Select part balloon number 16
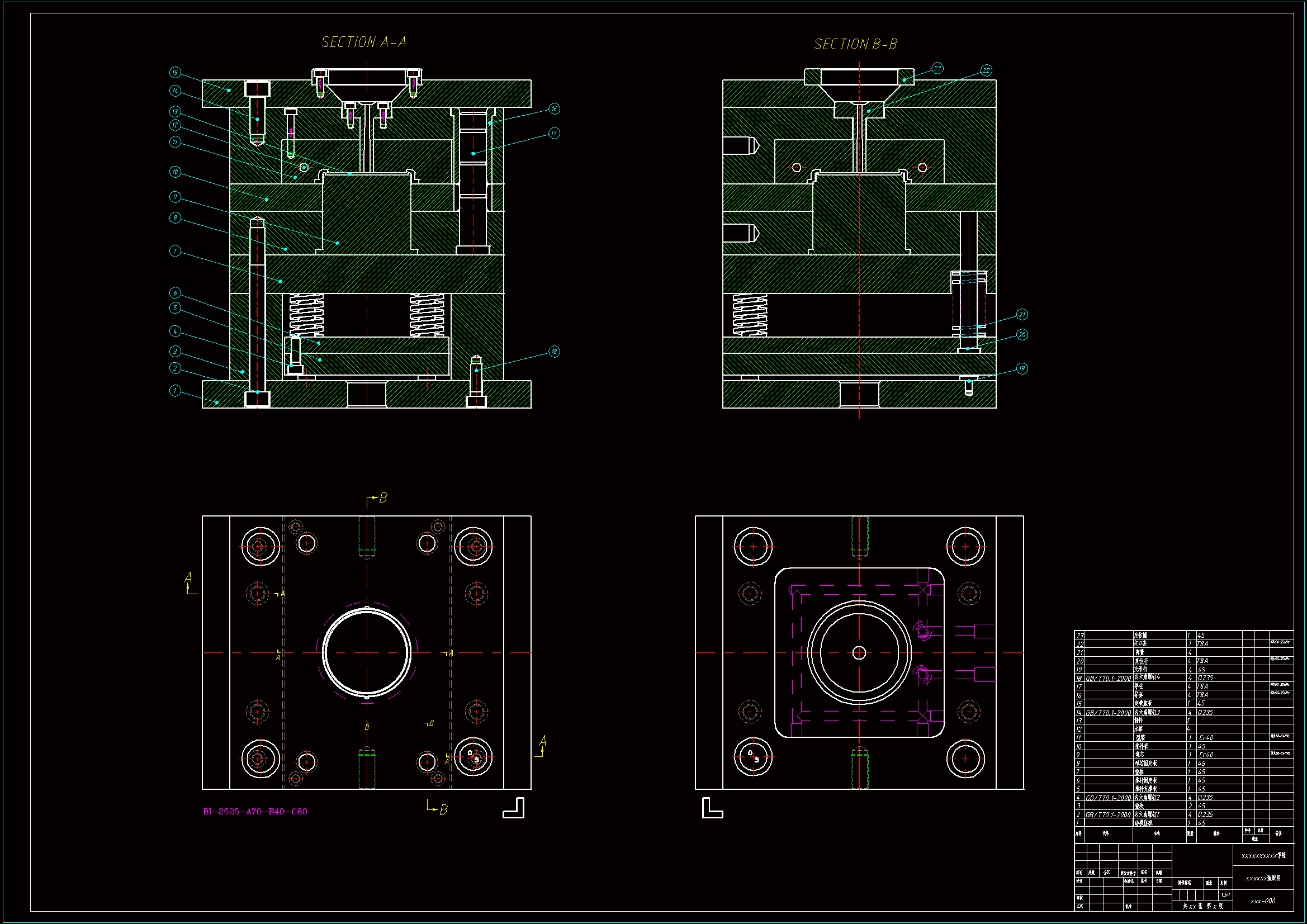The height and width of the screenshot is (924, 1307). point(554,109)
